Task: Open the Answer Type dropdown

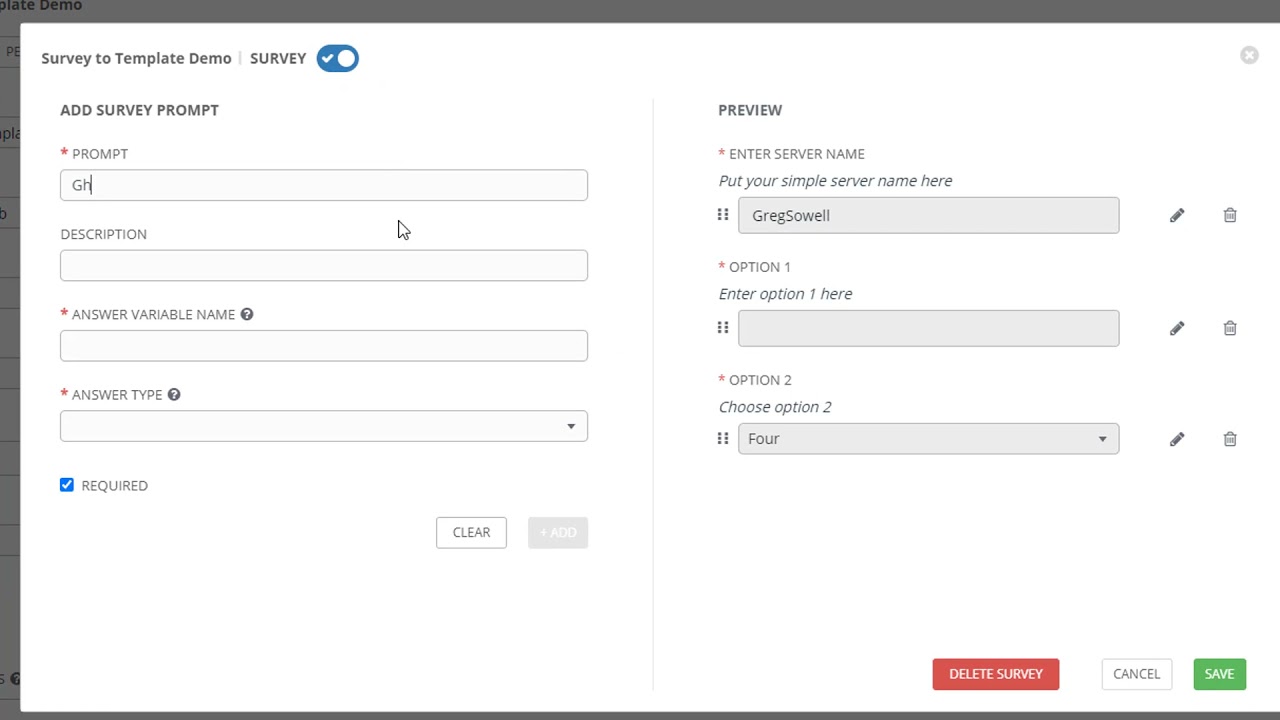Action: 324,426
